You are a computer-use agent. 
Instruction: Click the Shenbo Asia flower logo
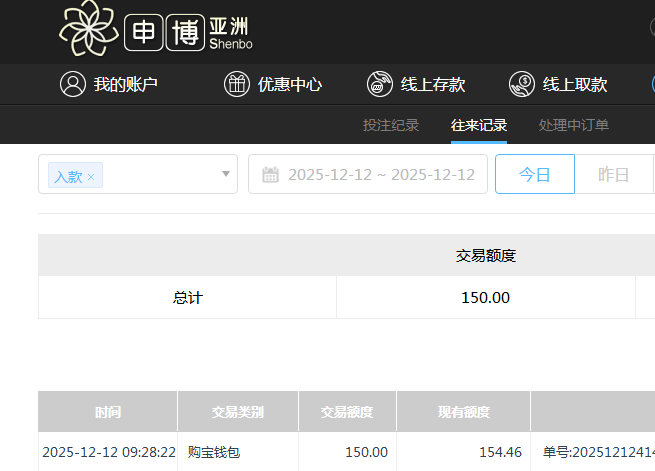89,28
